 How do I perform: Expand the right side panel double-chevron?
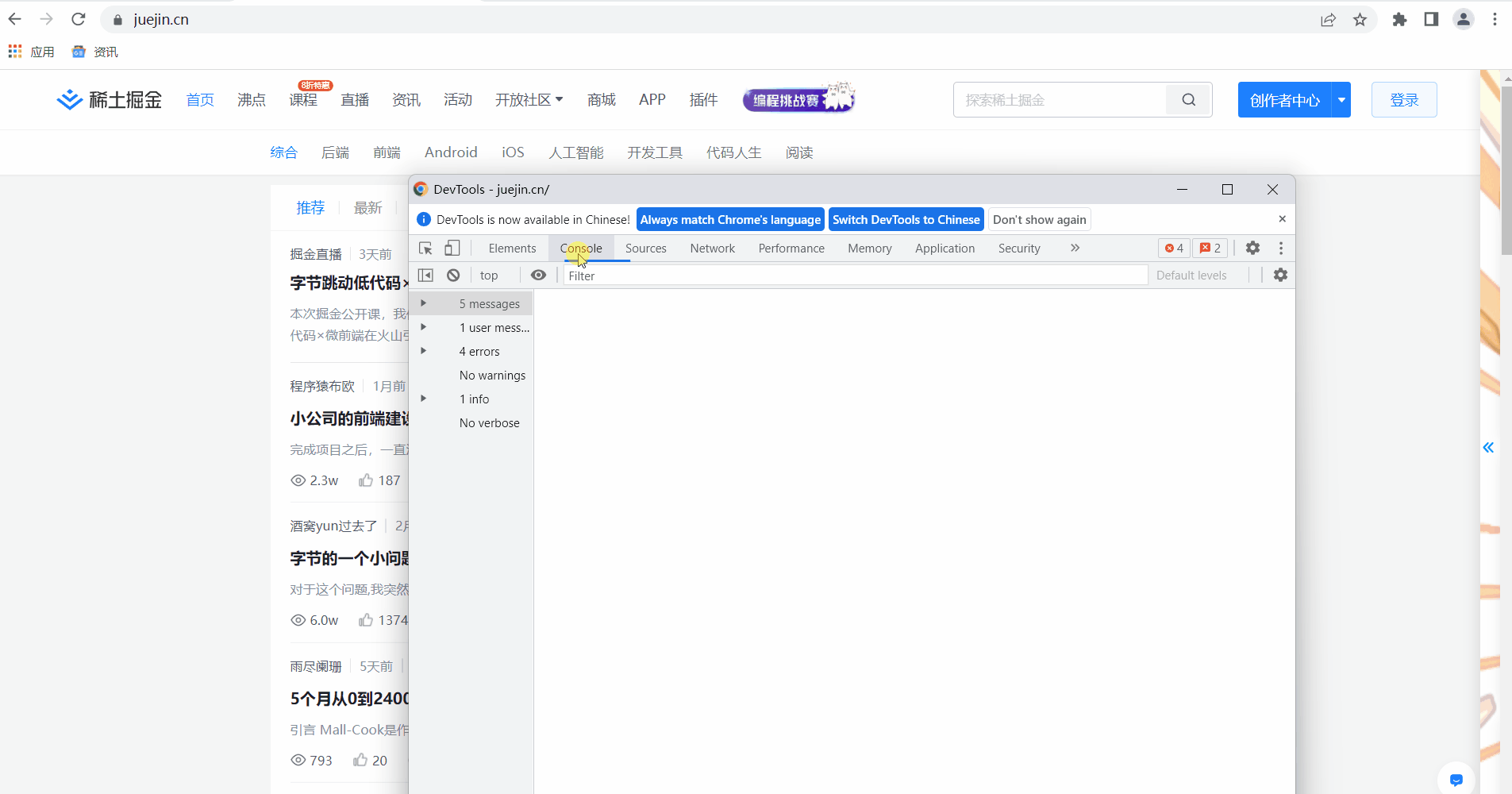tap(1488, 448)
